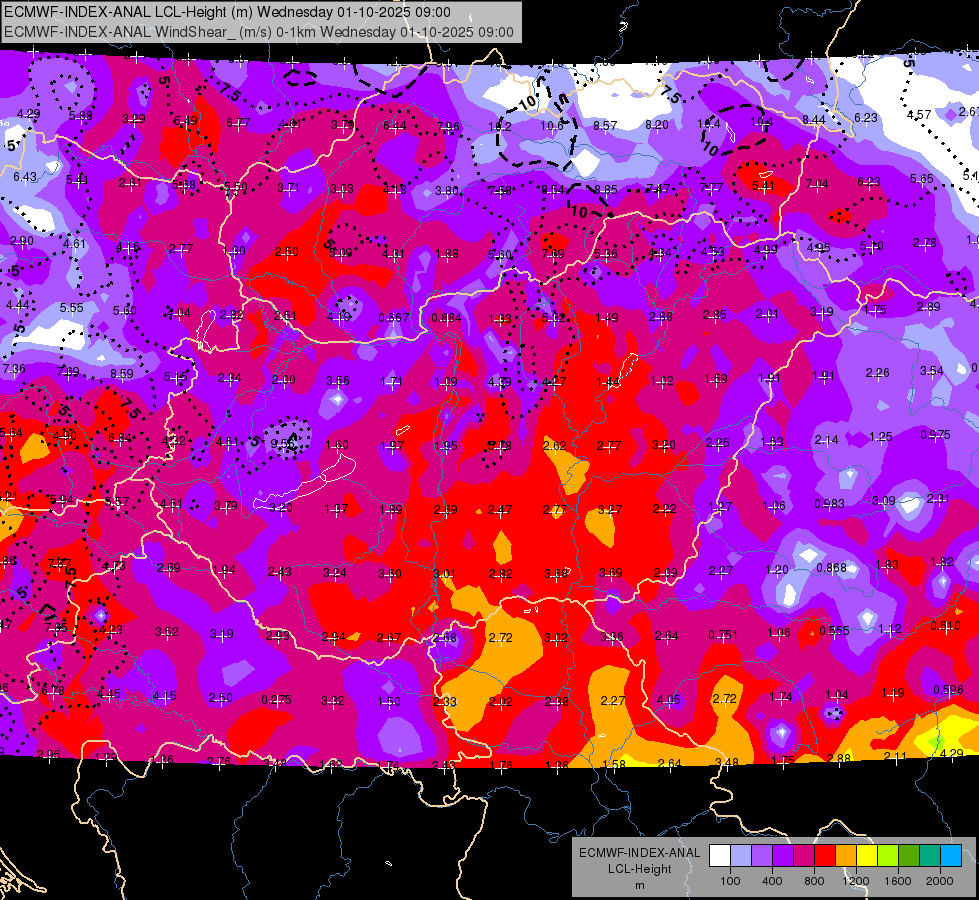Image resolution: width=979 pixels, height=900 pixels.
Task: Click the grid value 0.596
Action: [948, 690]
